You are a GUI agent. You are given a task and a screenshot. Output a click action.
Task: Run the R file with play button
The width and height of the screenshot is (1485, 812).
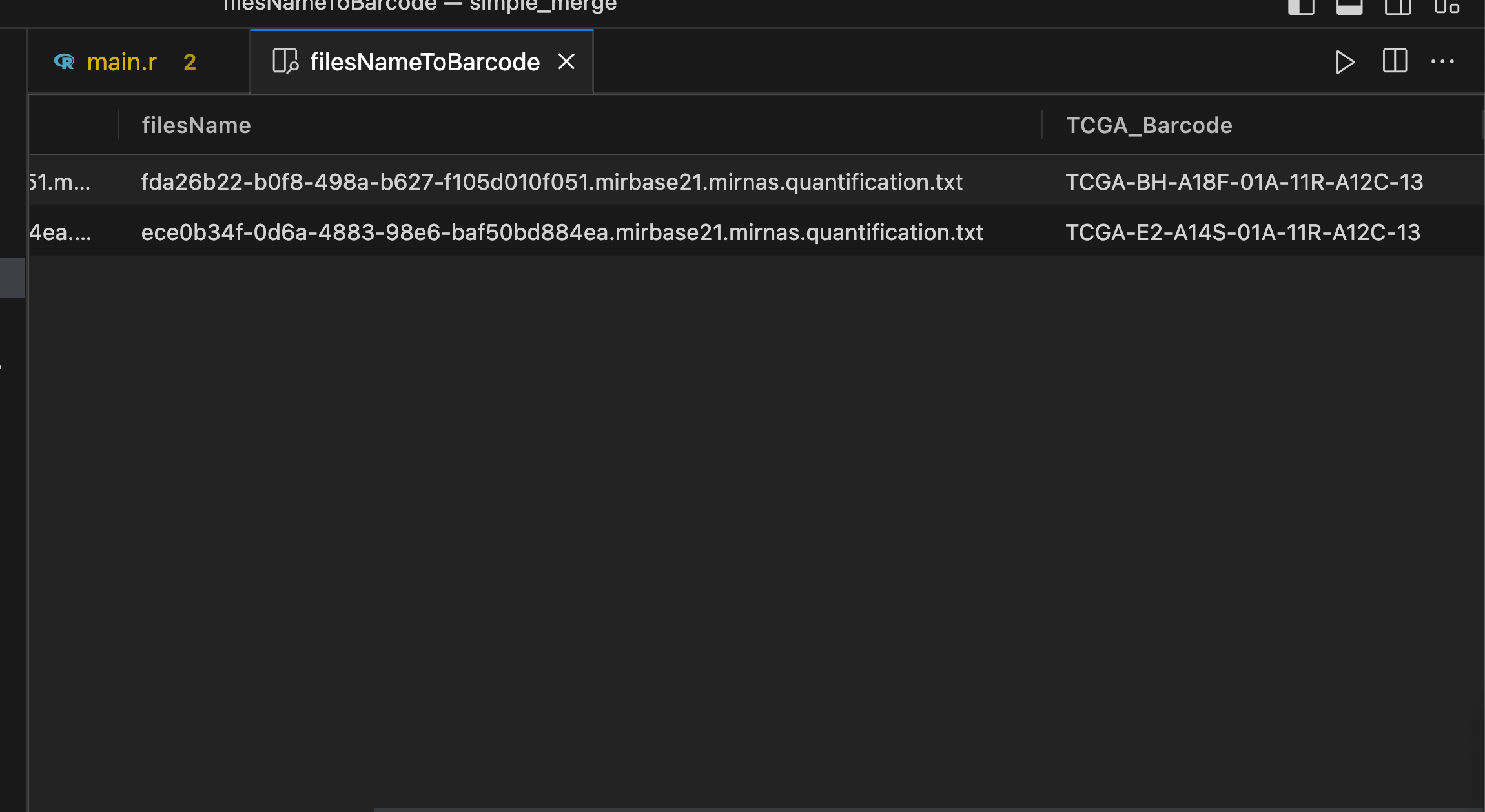1345,62
